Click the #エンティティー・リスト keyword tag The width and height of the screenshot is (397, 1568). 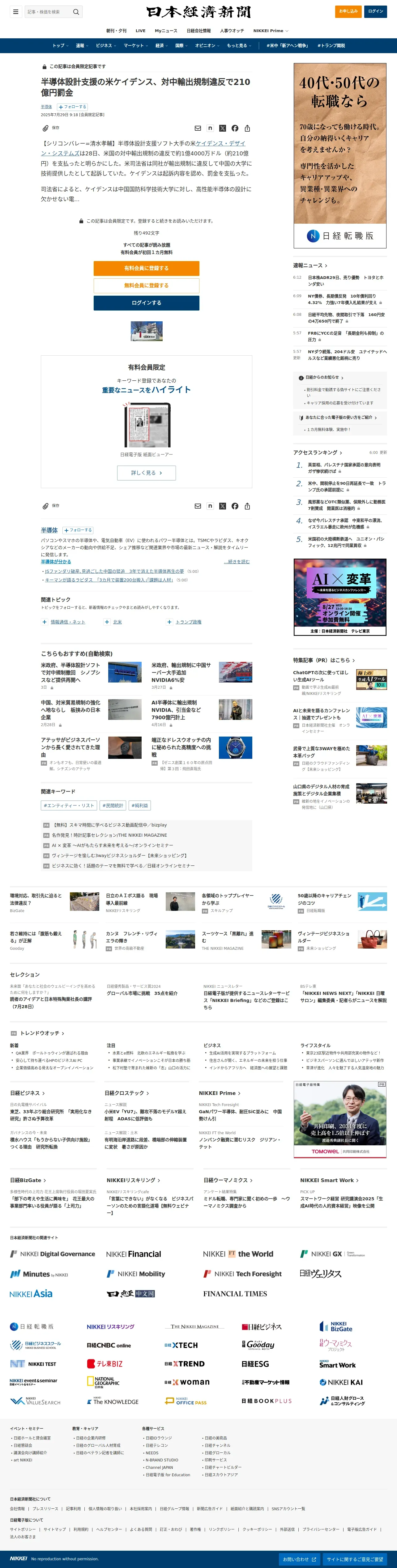(69, 806)
